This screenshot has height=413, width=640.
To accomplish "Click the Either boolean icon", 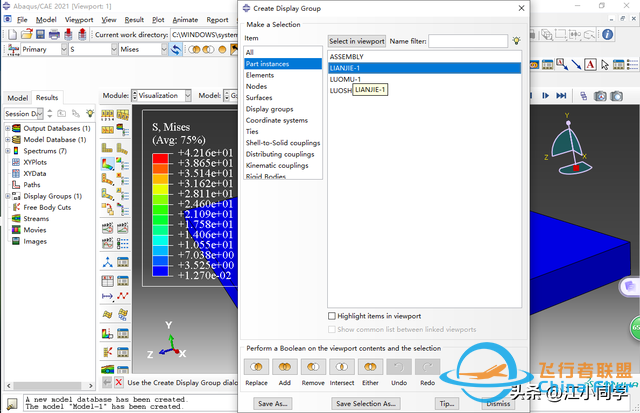I will point(370,368).
